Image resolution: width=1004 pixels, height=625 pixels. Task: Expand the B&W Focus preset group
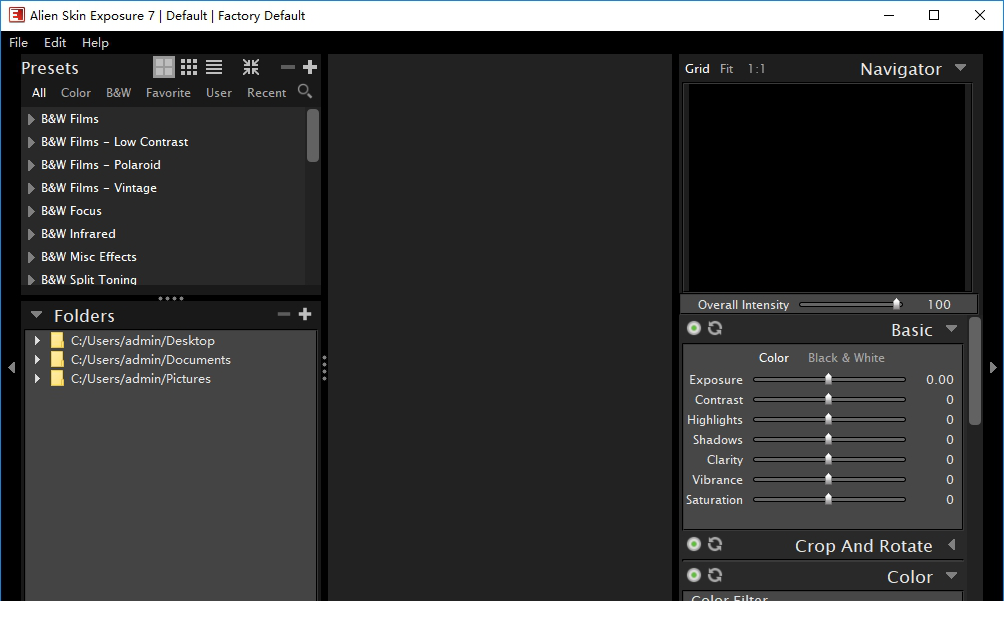pos(31,211)
